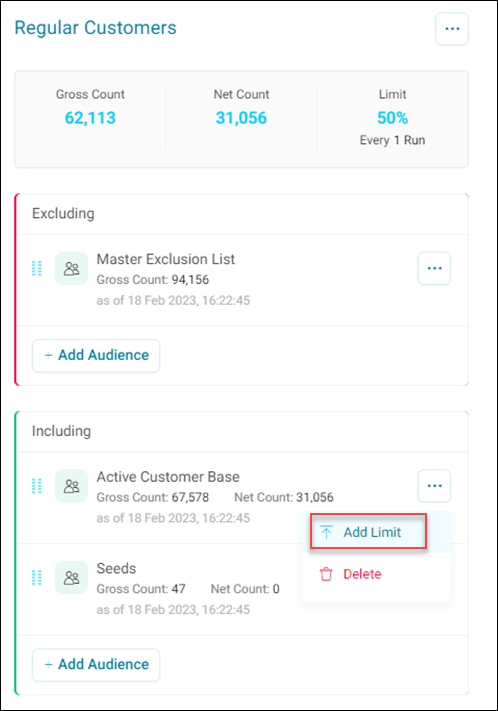Screen dimensions: 498x711
Task: Click the Master Exclusion List drag handle
Action: point(37,268)
